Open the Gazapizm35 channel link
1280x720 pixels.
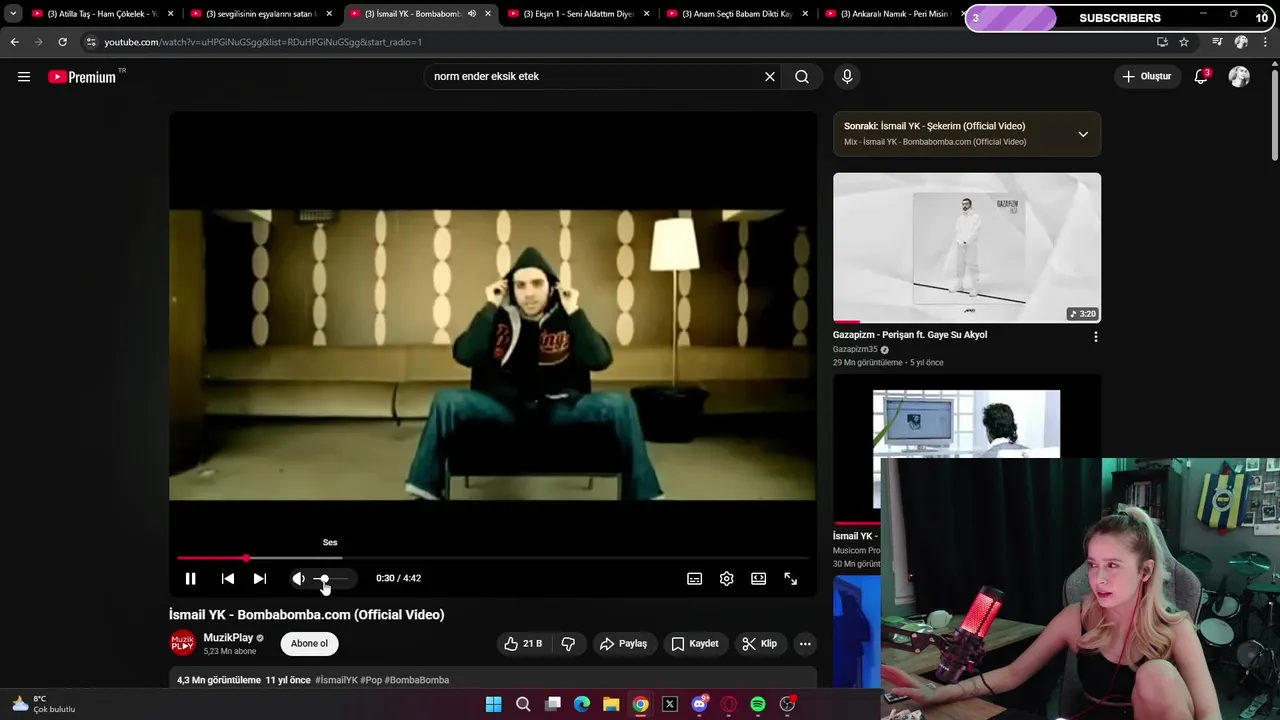coord(855,349)
